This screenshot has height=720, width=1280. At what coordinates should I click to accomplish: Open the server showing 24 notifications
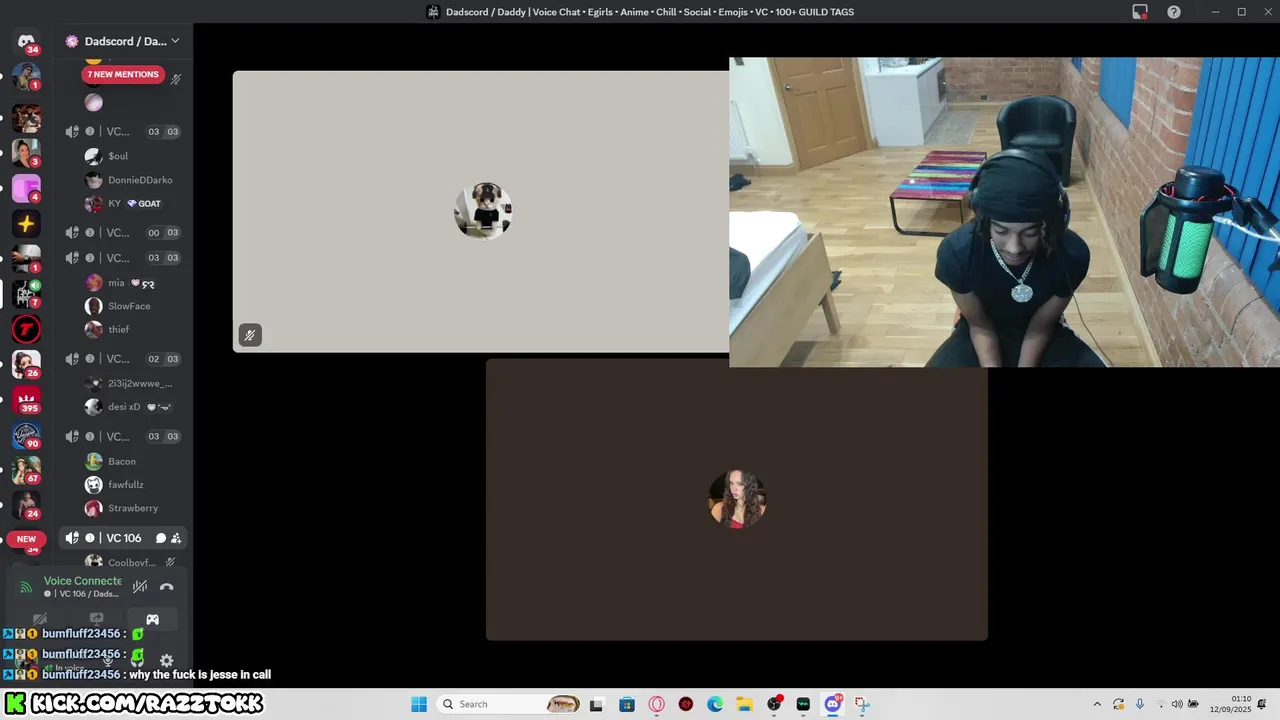26,505
